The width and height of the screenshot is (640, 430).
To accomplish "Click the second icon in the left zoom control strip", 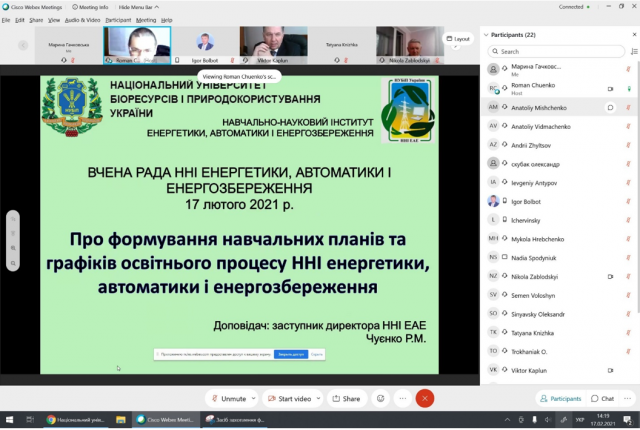I will pos(13,233).
